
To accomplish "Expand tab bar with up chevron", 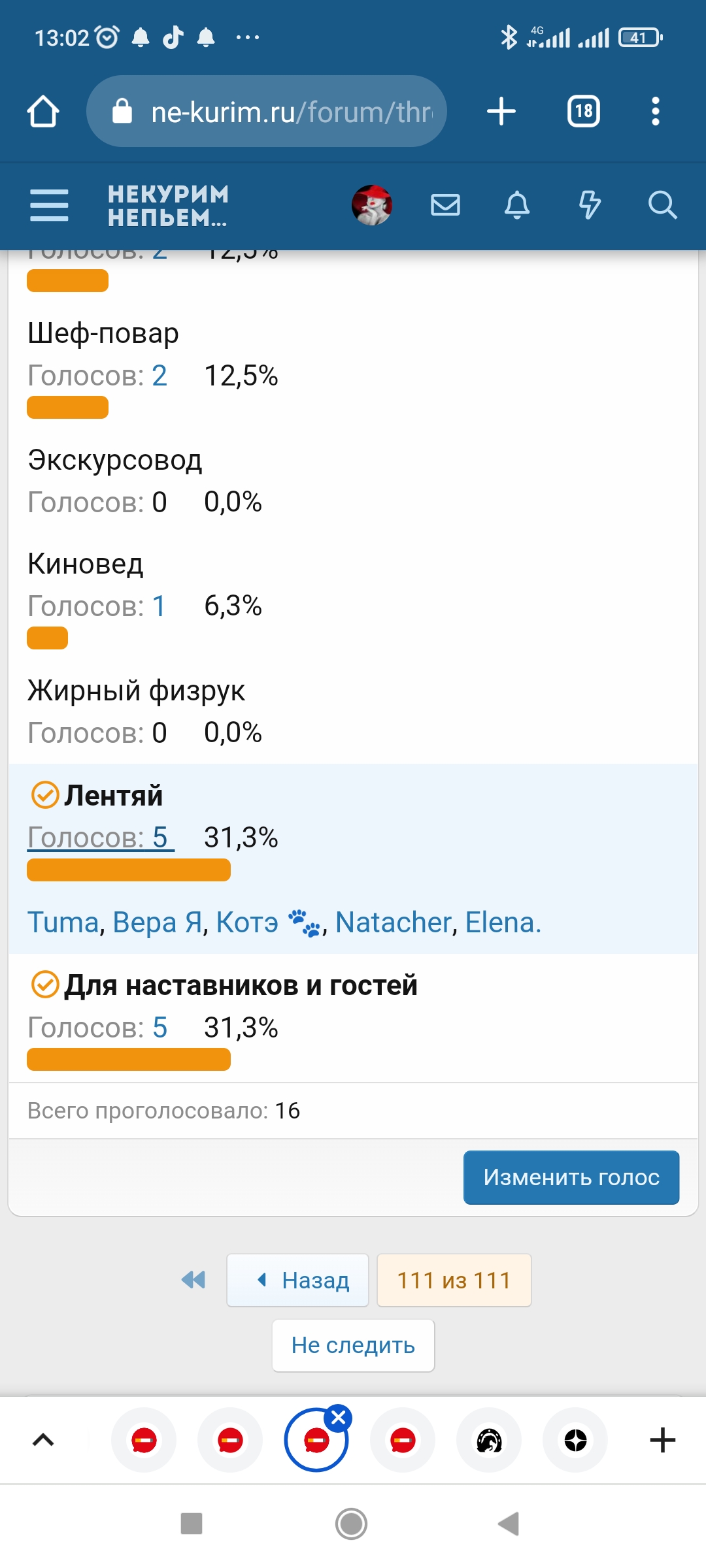I will pyautogui.click(x=43, y=1440).
